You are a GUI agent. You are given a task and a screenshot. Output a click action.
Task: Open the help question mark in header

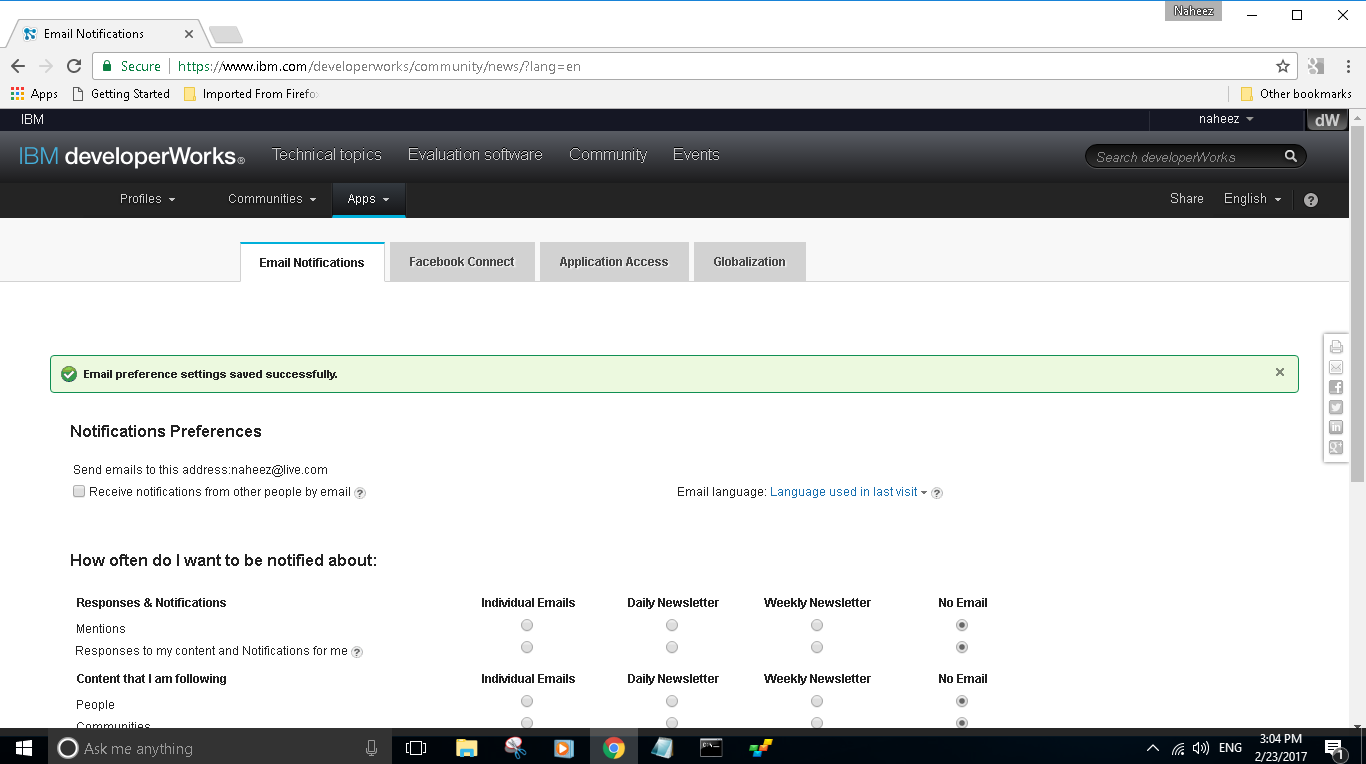1311,200
